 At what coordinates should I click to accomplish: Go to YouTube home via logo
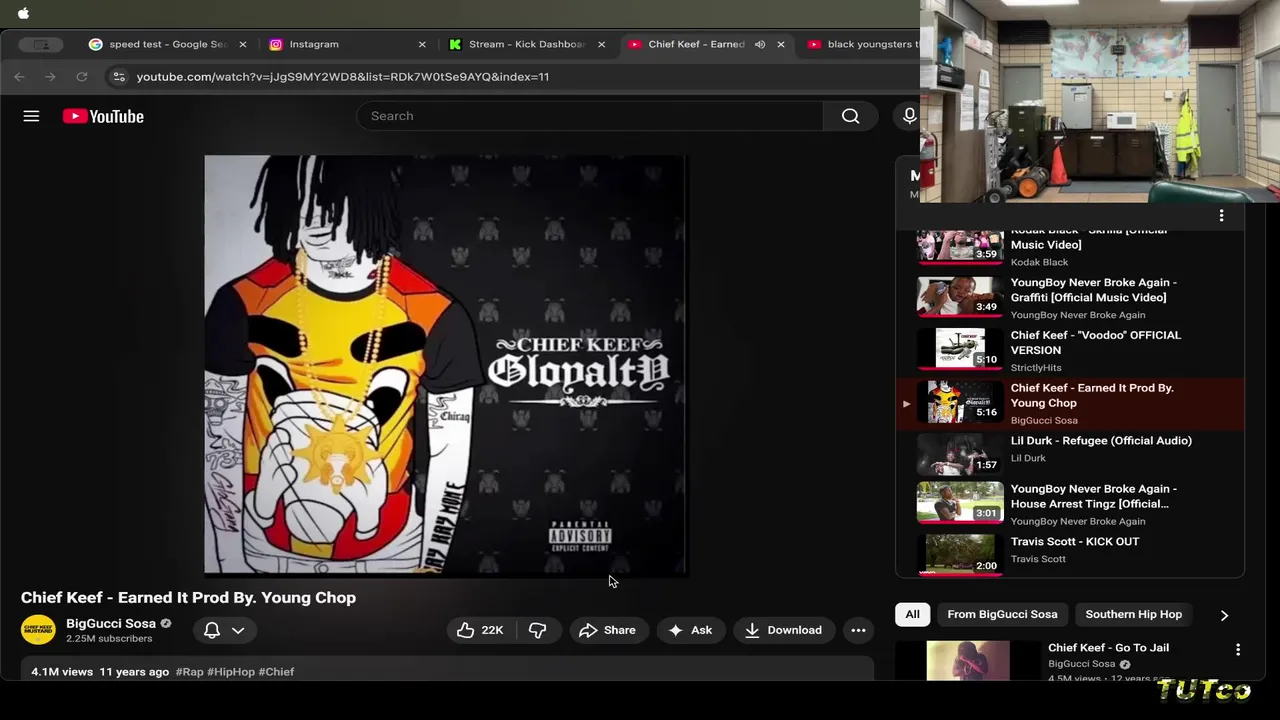tap(103, 116)
